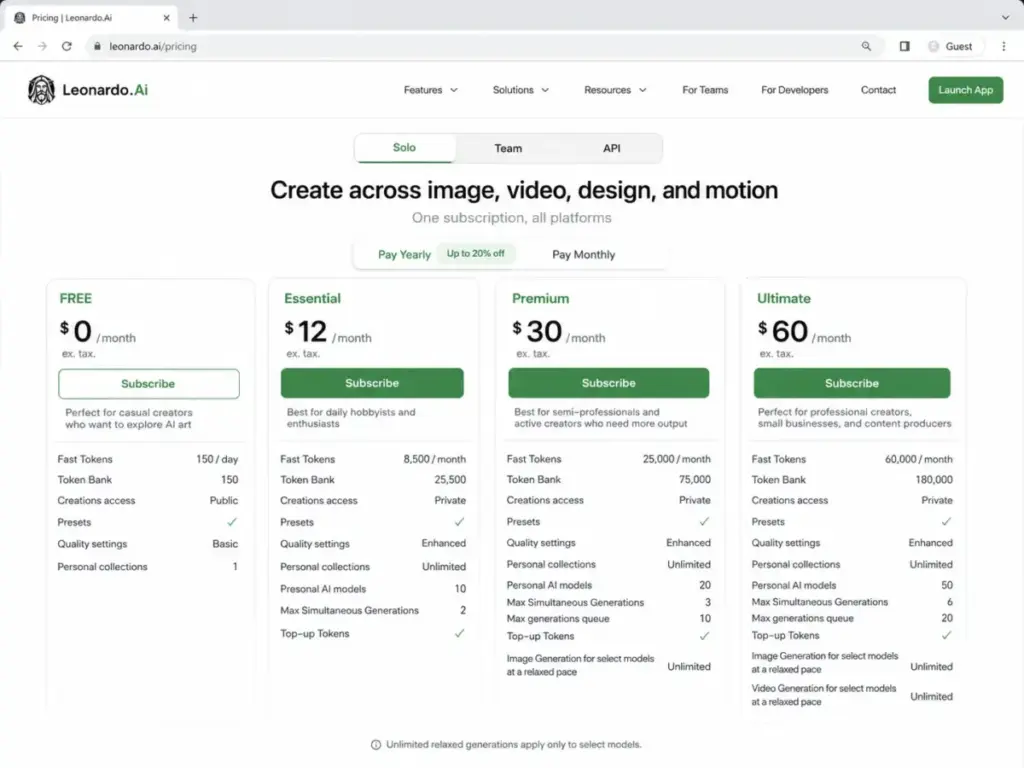Click the $60 /month Ultimate price
Screen dimensions: 1024x768
[804, 332]
